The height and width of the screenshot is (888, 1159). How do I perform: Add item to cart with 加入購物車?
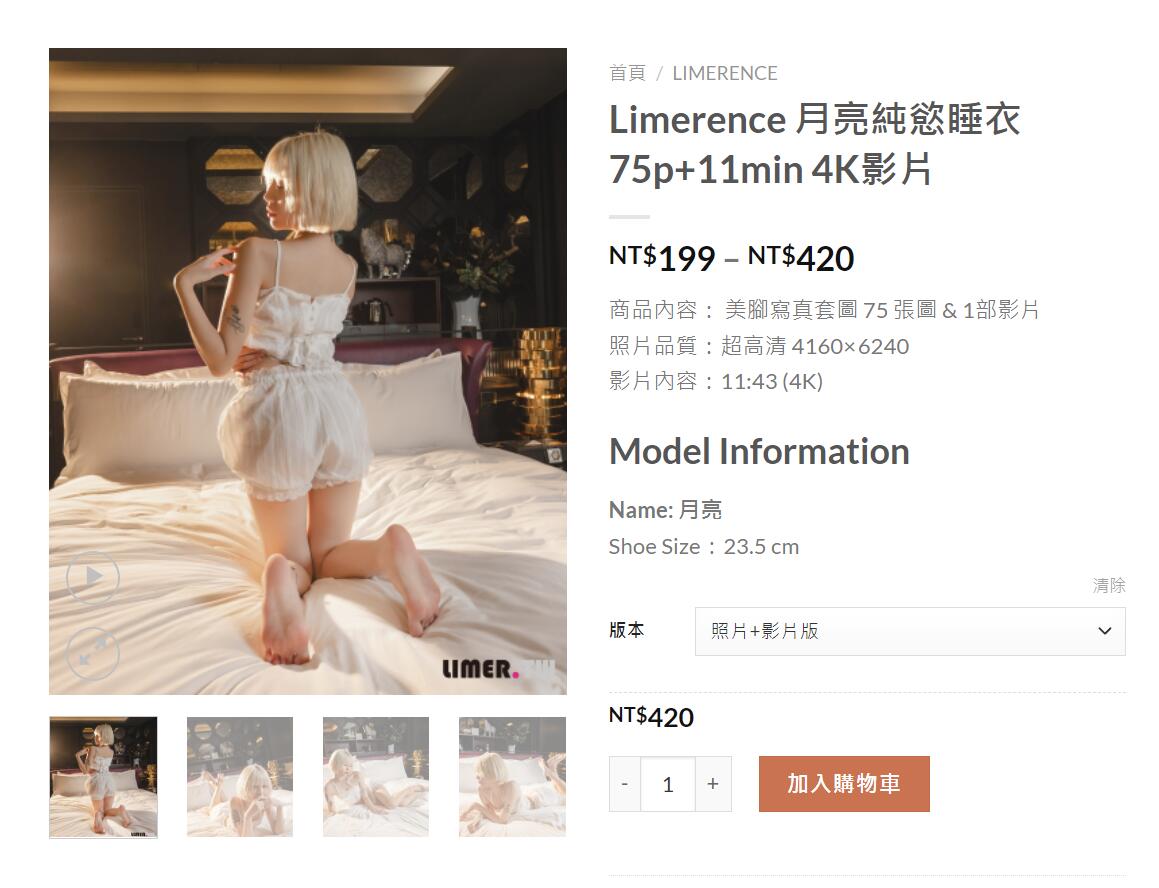[844, 784]
